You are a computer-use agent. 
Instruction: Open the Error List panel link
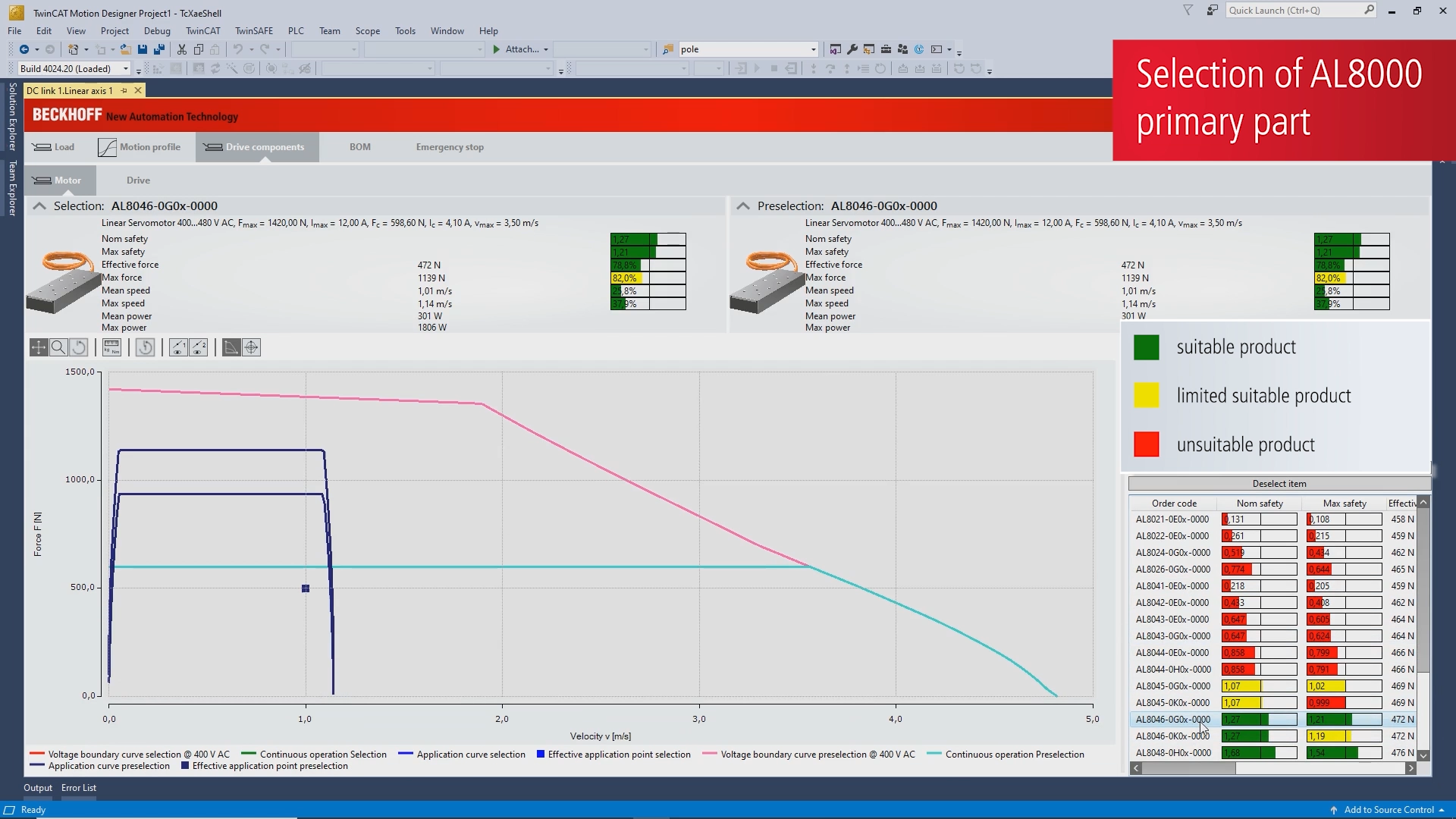pyautogui.click(x=79, y=788)
